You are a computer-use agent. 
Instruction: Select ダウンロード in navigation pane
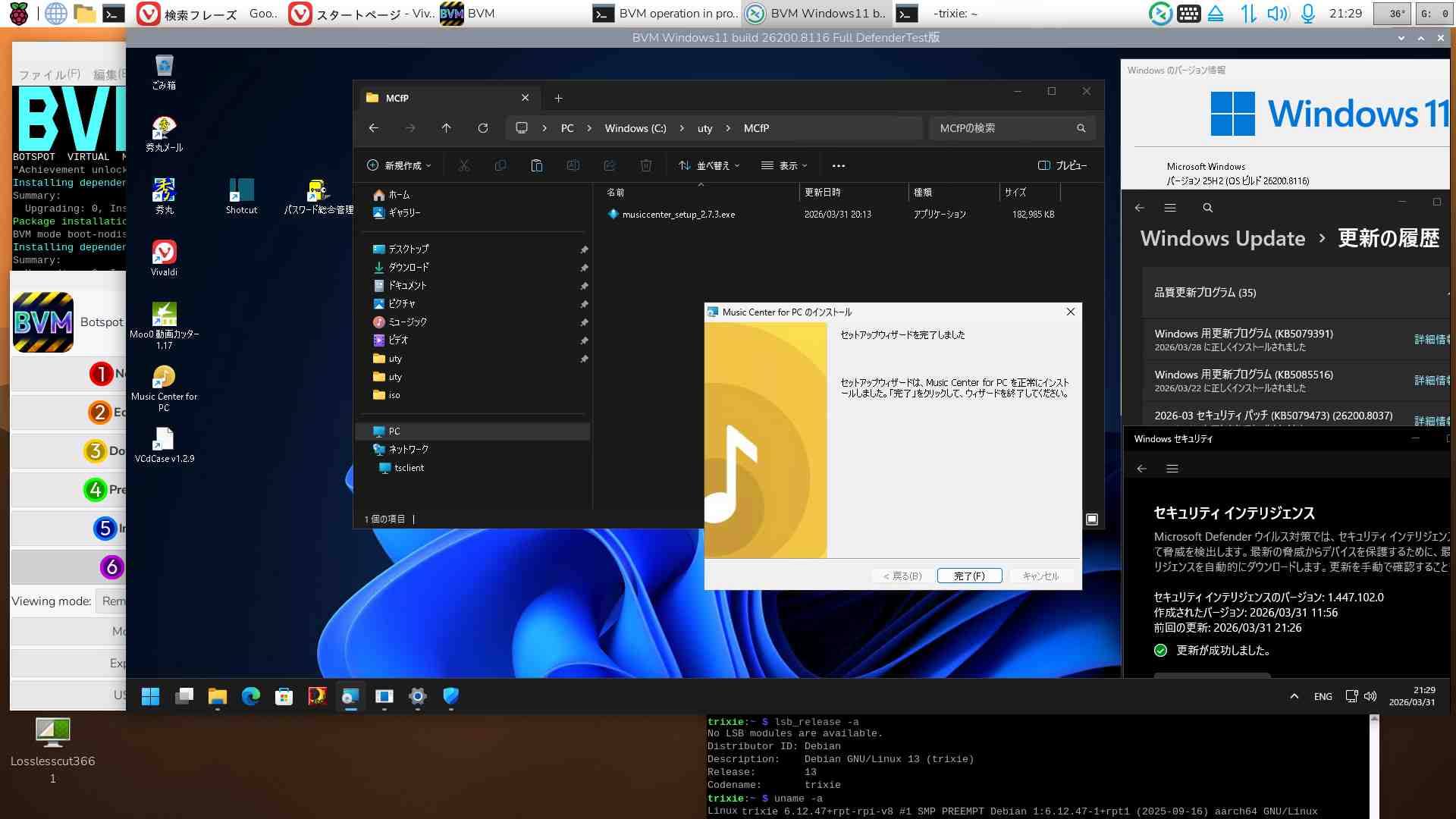tap(408, 267)
